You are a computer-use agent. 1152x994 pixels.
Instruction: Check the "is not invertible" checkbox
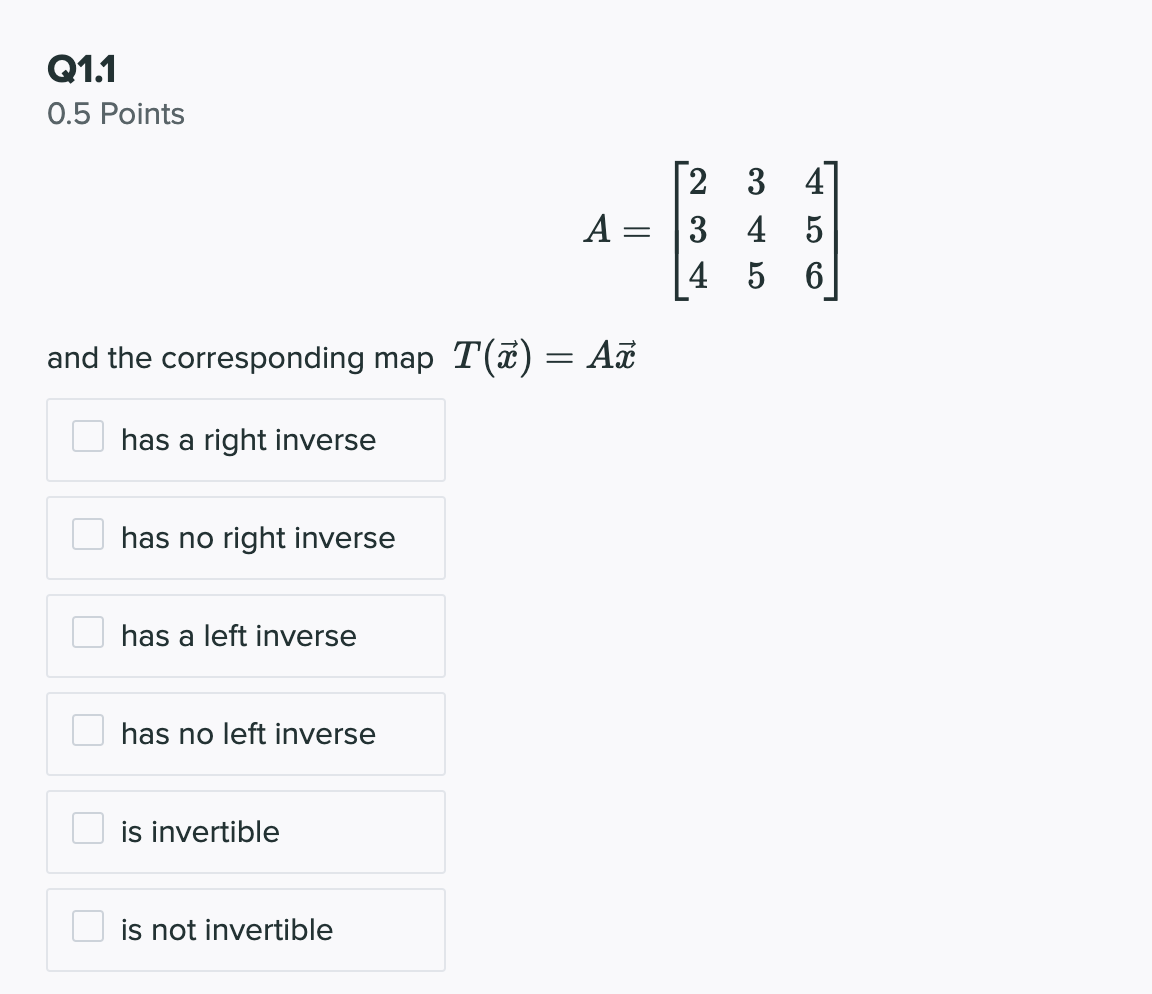click(x=87, y=926)
